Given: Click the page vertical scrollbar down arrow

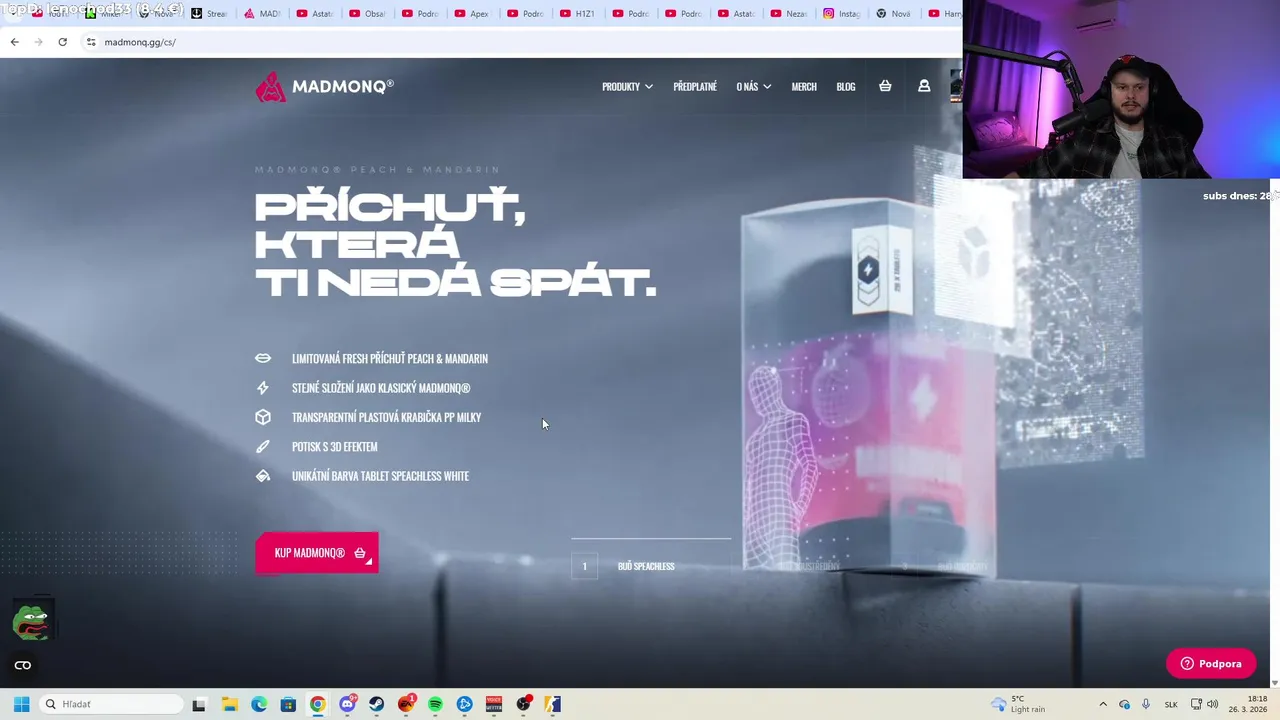Looking at the screenshot, I should pyautogui.click(x=1274, y=683).
